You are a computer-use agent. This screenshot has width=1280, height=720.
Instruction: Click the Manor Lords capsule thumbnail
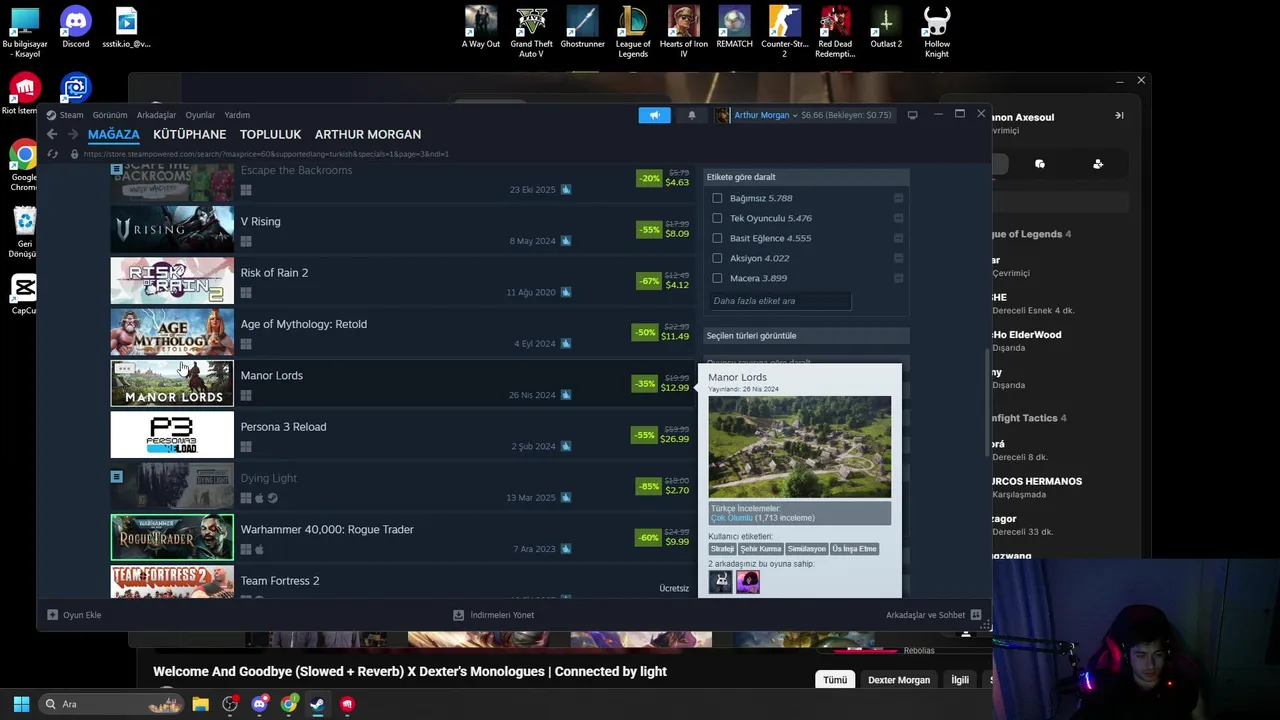click(172, 384)
